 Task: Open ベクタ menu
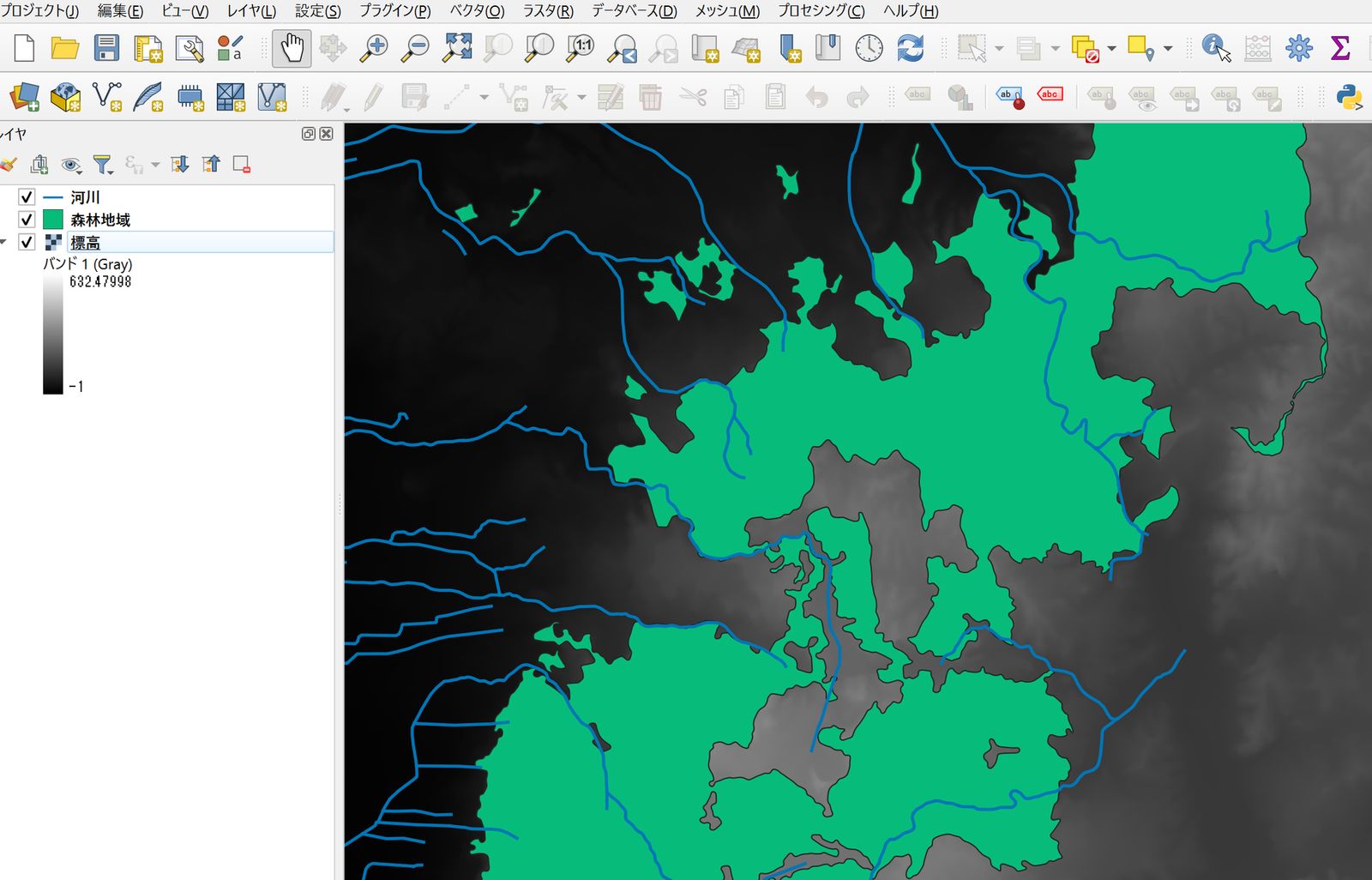coord(477,11)
